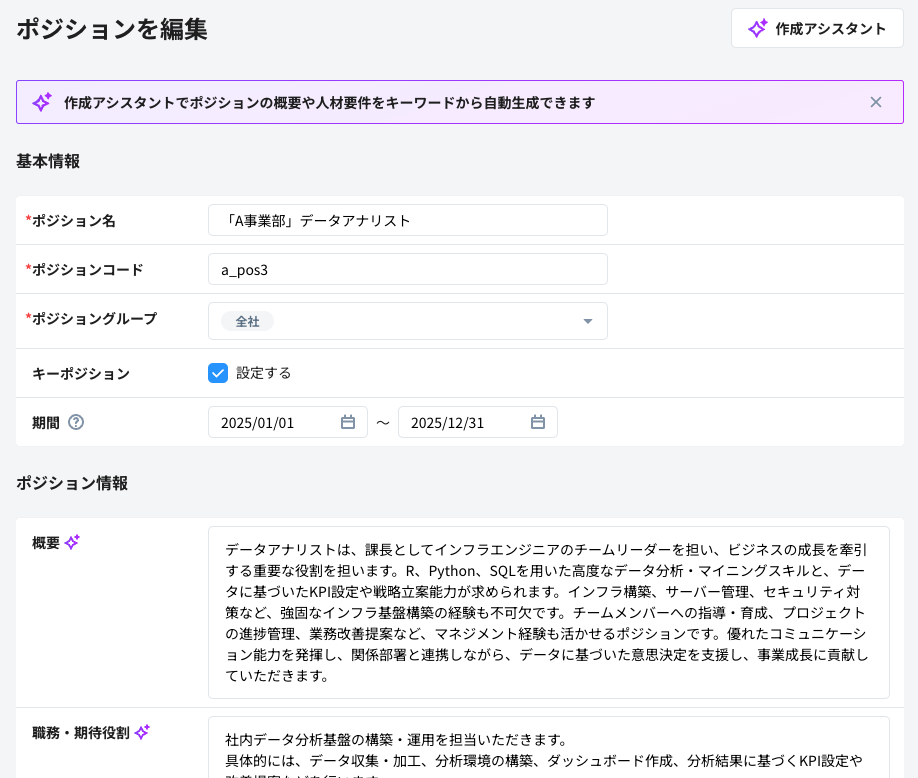
Task: Click the 作成アシスタント button
Action: 817,28
